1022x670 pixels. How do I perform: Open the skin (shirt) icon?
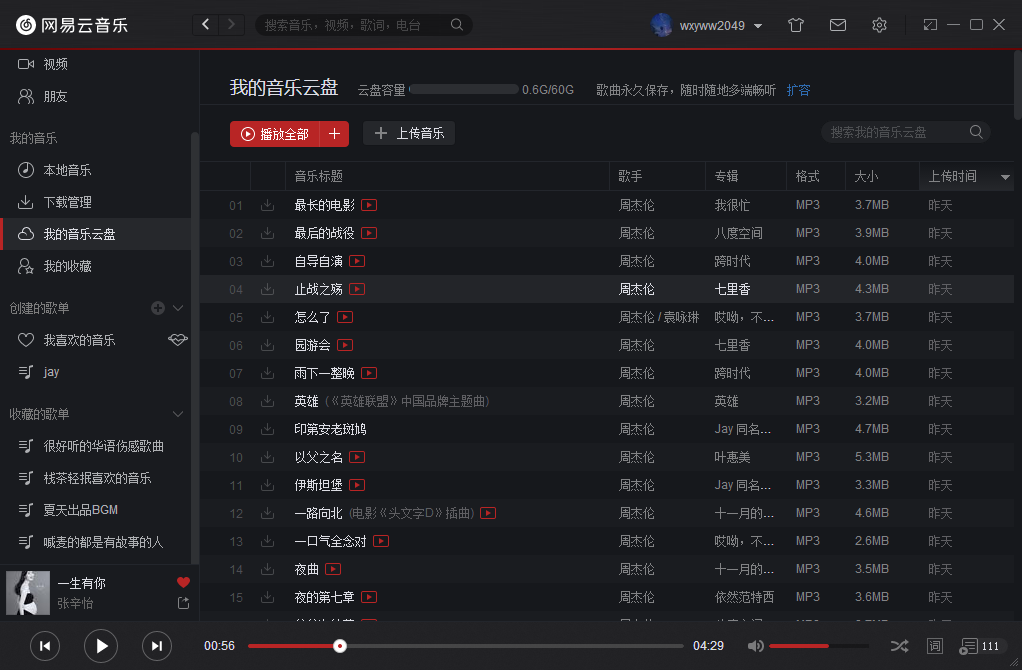795,25
